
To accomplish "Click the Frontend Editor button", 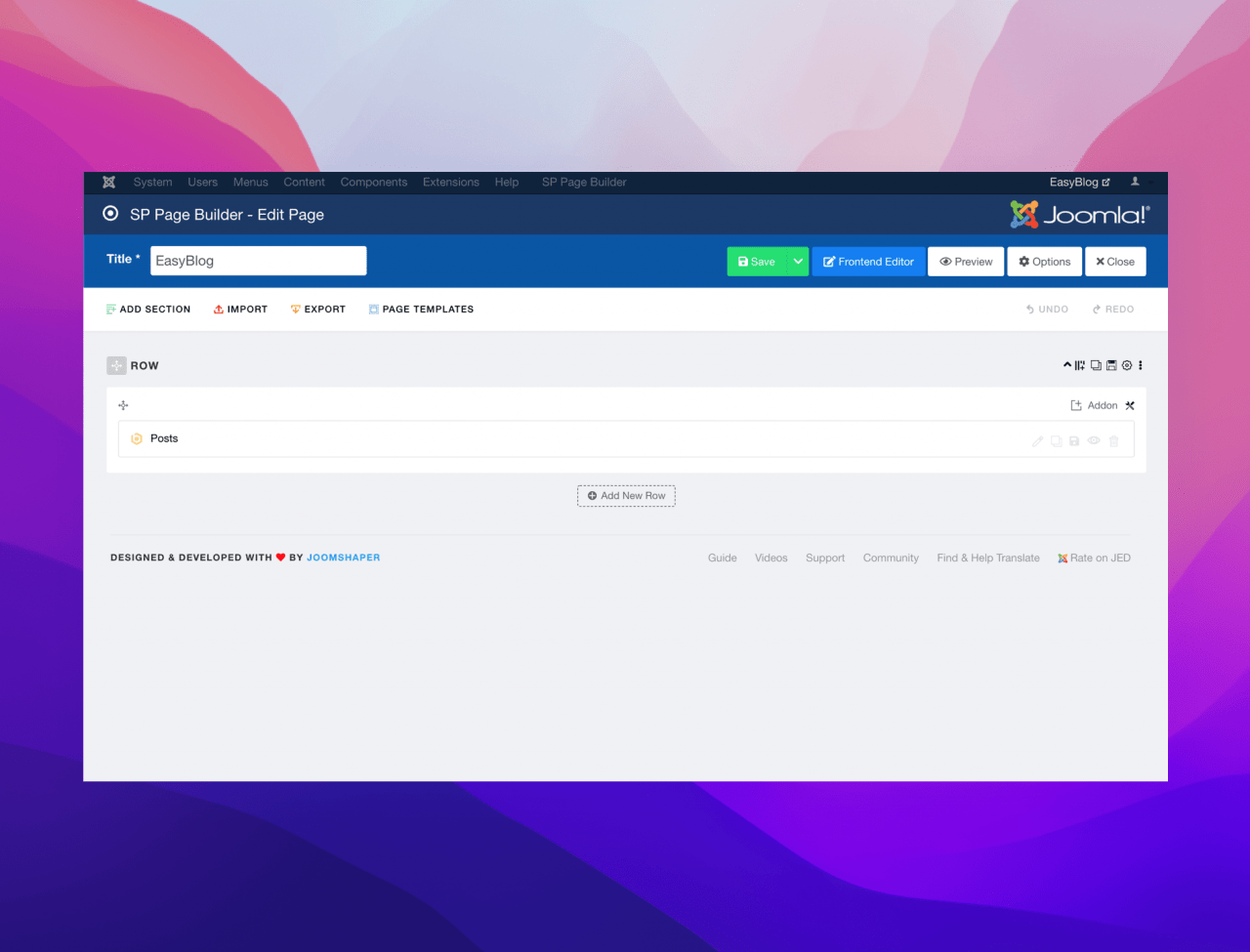I will (868, 262).
